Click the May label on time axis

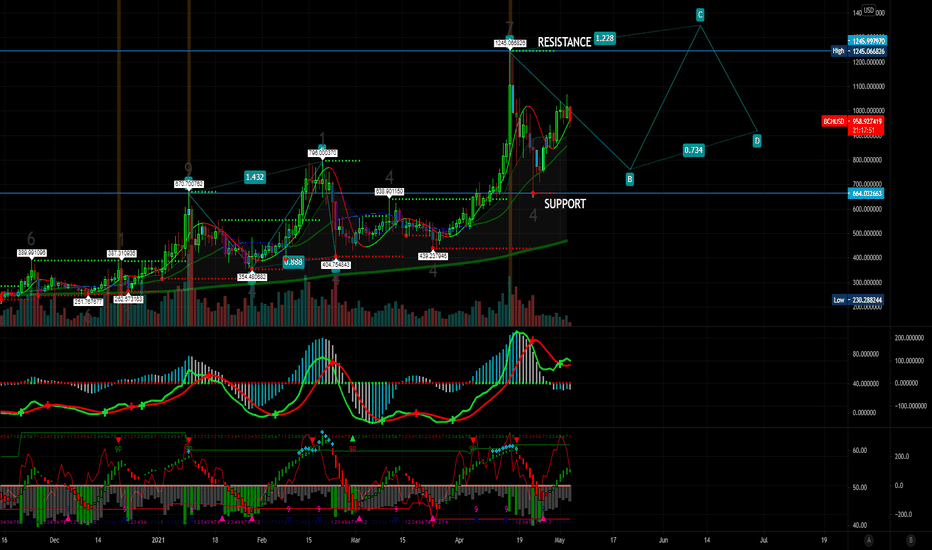point(559,540)
